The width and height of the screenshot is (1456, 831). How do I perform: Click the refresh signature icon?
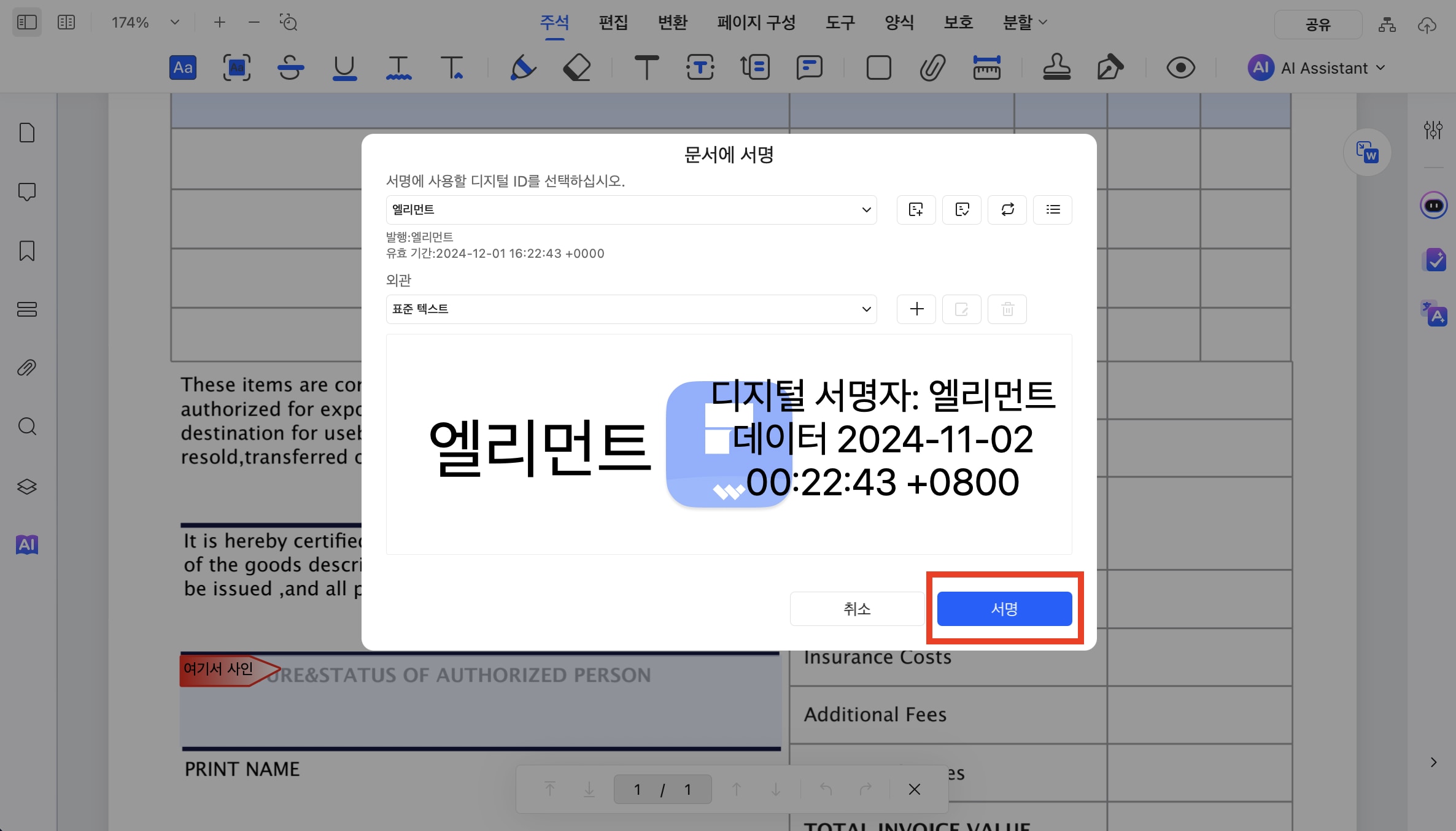(1008, 209)
